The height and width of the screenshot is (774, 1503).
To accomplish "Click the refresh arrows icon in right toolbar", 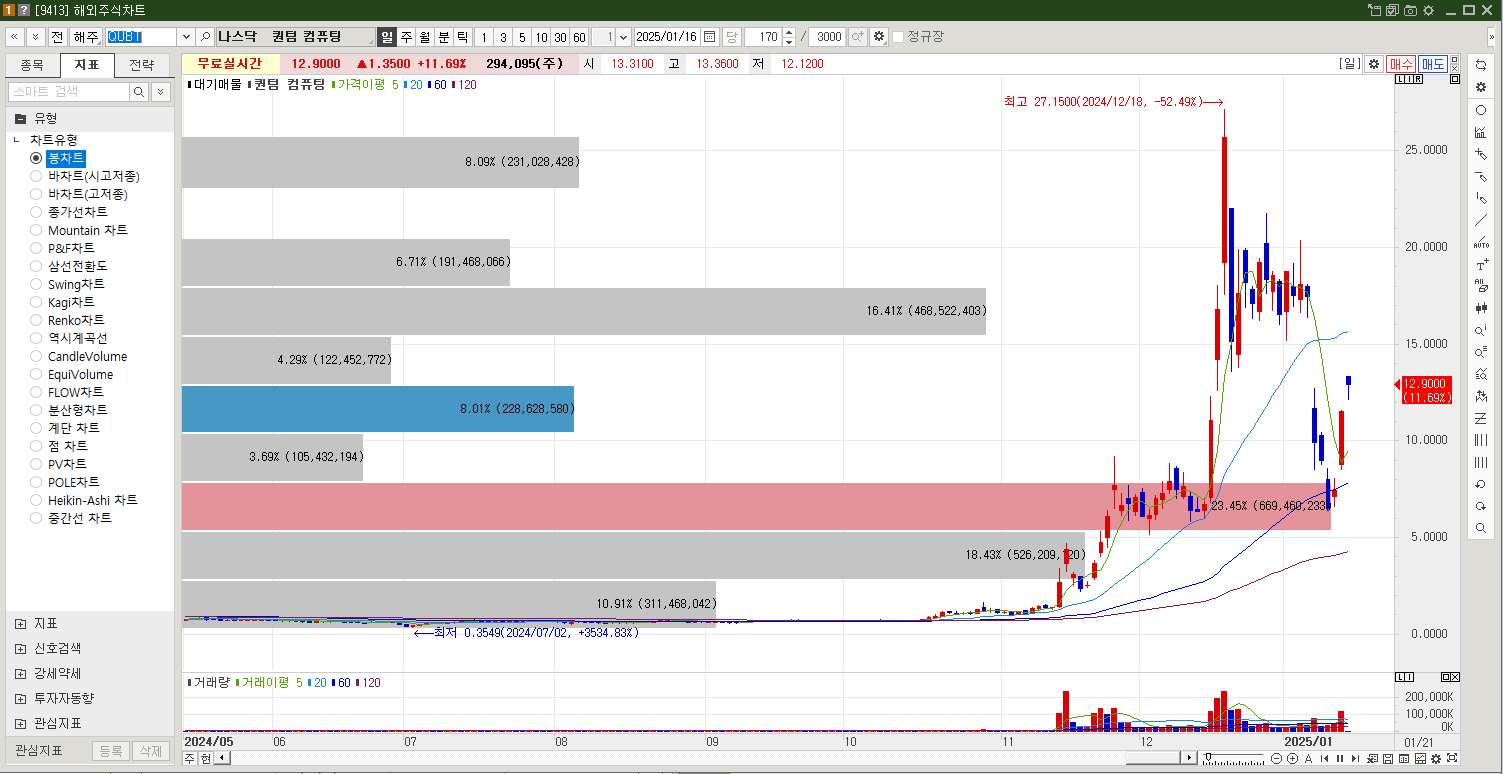I will [x=1481, y=65].
